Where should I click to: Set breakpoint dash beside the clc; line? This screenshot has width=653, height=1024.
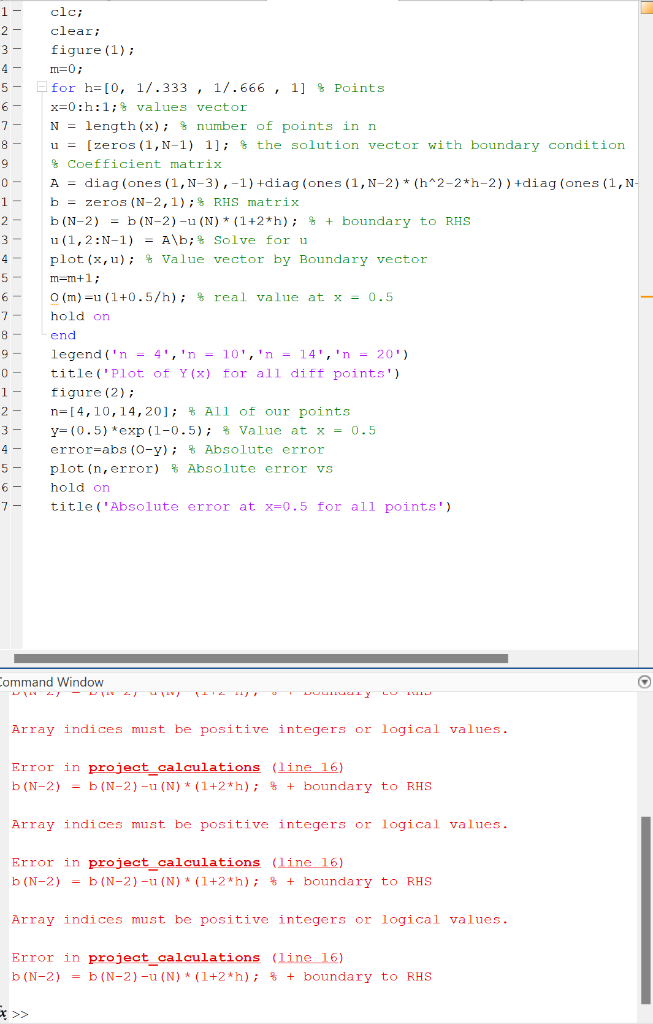[x=17, y=12]
